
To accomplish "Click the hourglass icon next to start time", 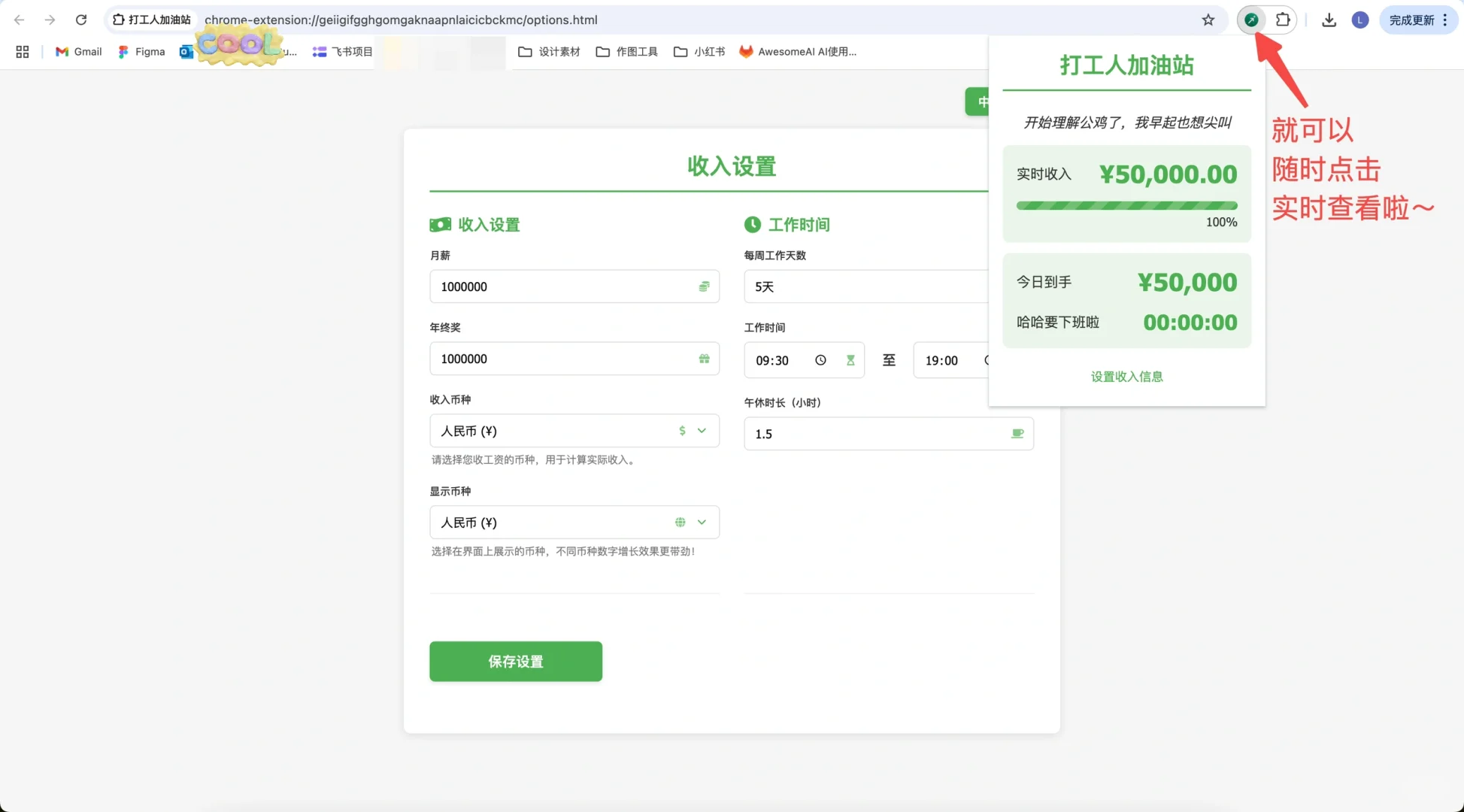I will pyautogui.click(x=851, y=359).
